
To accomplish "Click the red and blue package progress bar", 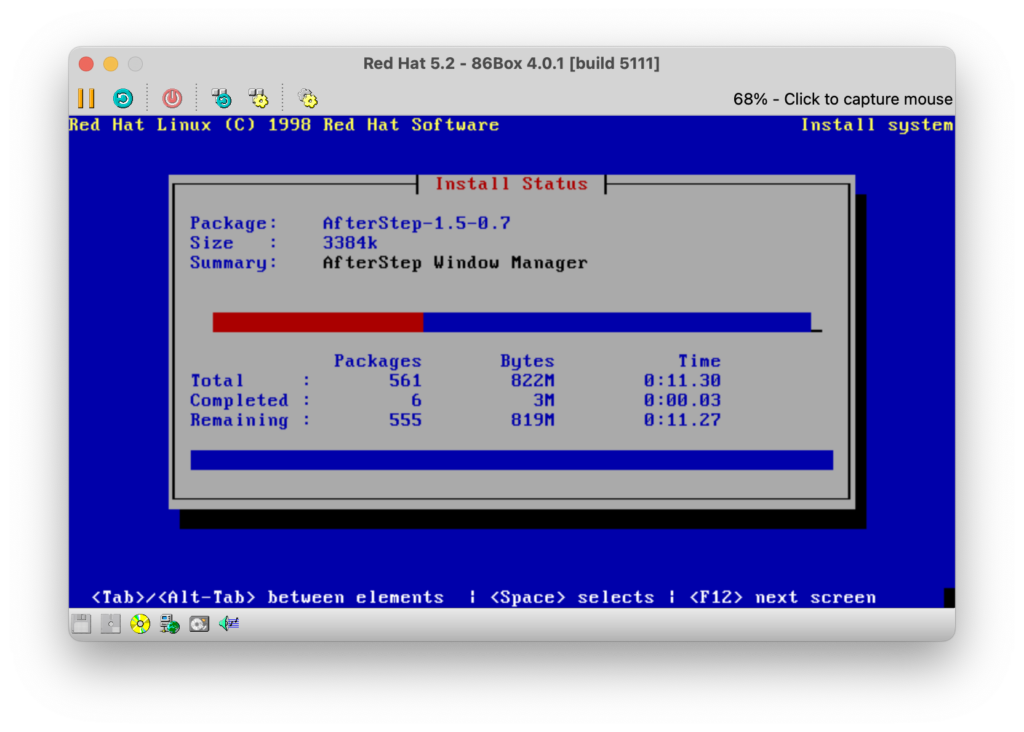I will click(x=512, y=322).
